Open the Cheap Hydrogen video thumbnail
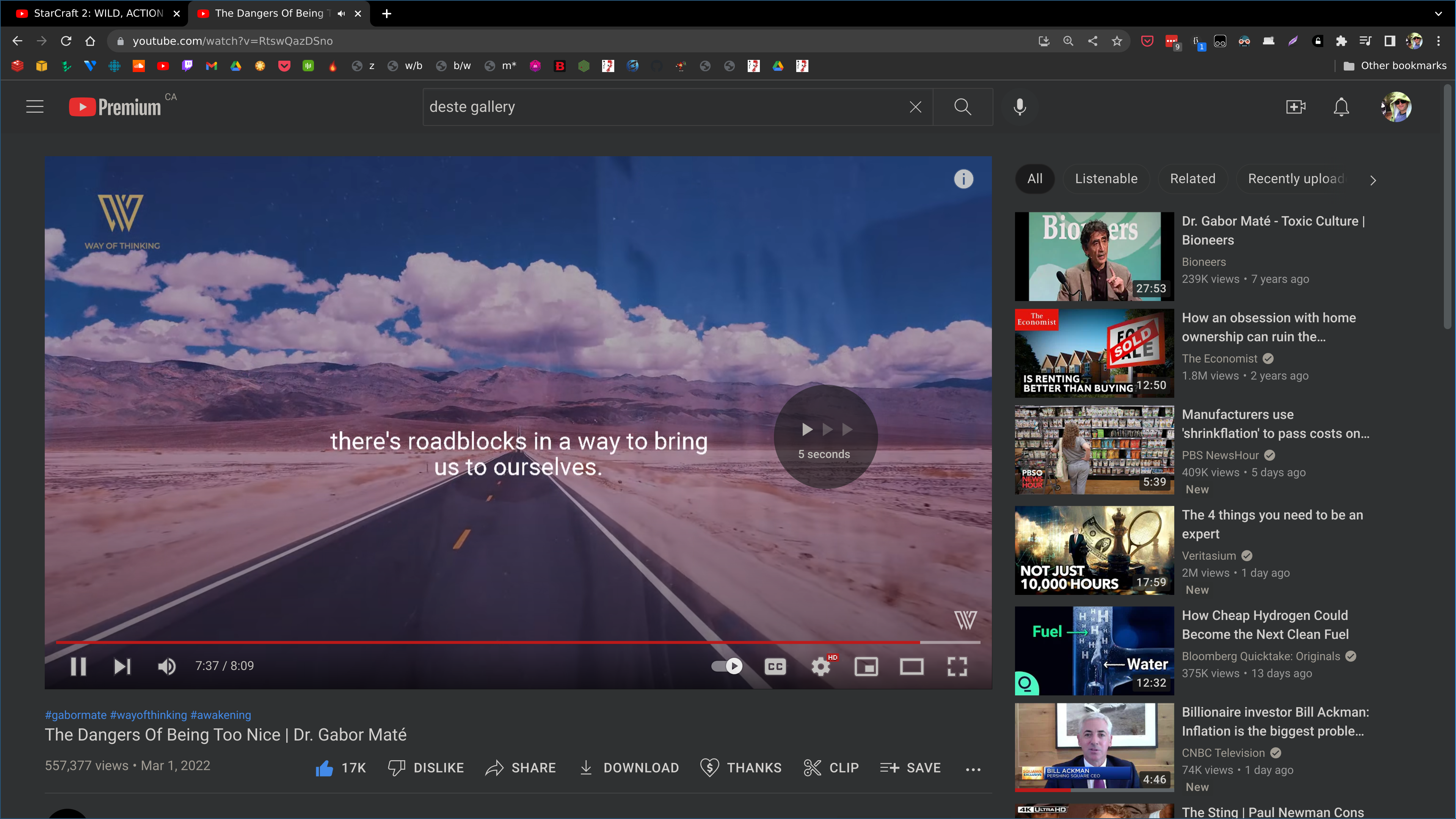This screenshot has width=1456, height=819. [x=1094, y=651]
